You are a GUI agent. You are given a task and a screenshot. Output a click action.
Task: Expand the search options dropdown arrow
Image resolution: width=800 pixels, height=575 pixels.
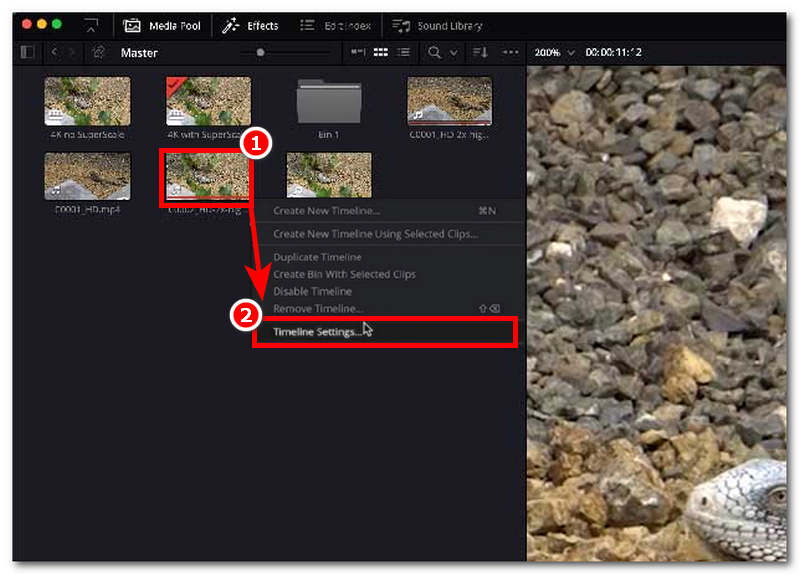click(453, 53)
